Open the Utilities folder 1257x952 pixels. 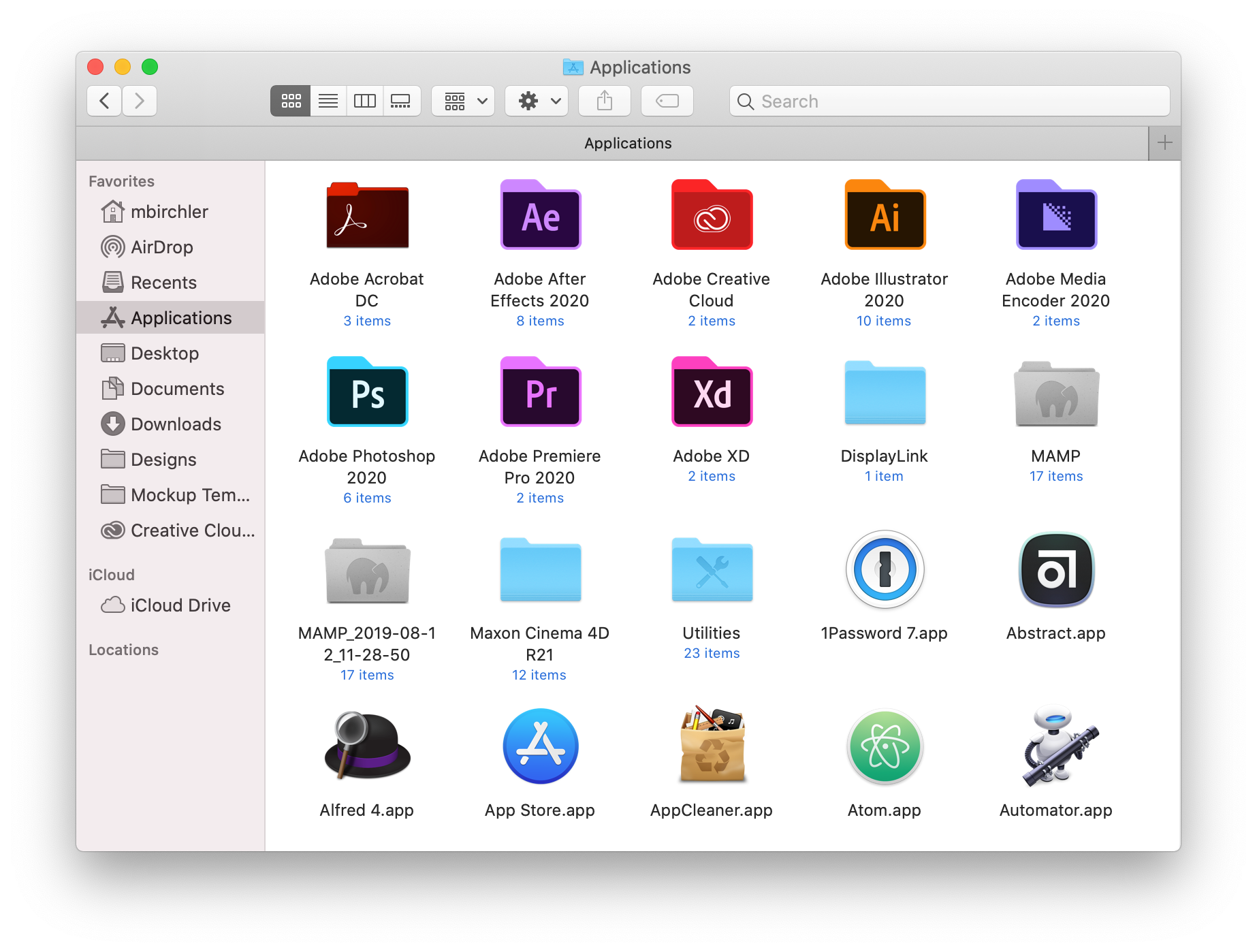[x=712, y=571]
